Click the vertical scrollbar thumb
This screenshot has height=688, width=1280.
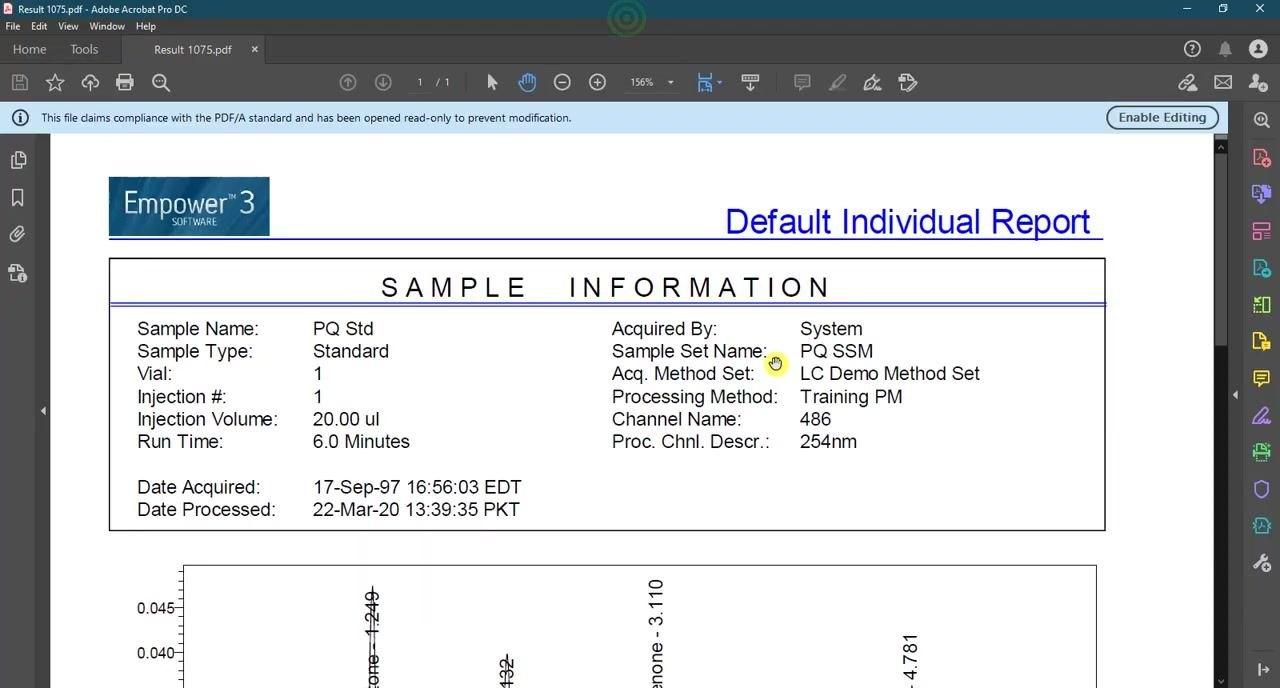1220,250
